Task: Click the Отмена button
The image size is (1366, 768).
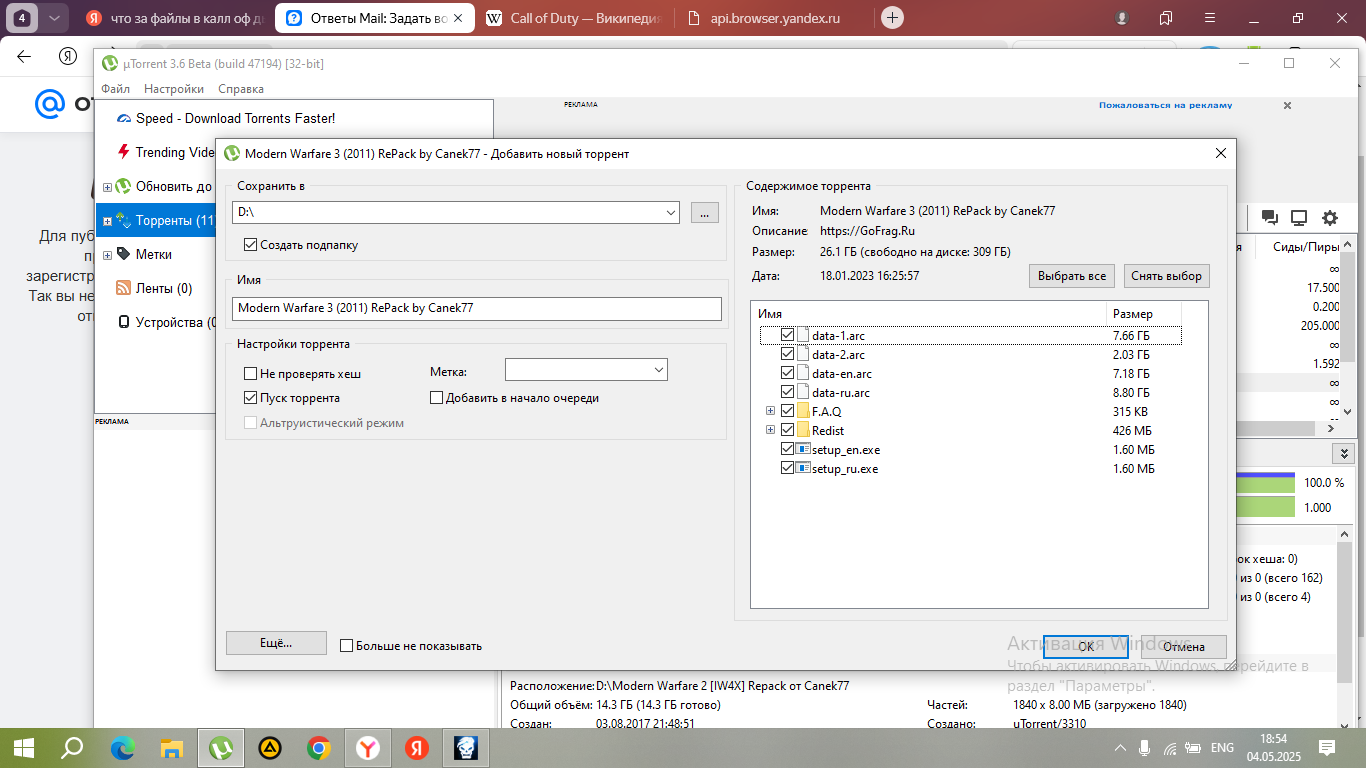Action: point(1184,646)
